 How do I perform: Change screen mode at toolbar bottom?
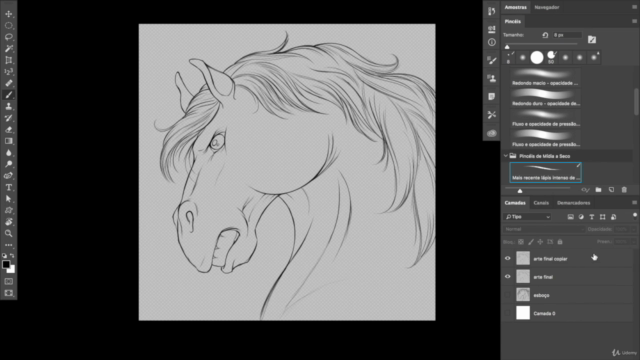coord(9,293)
